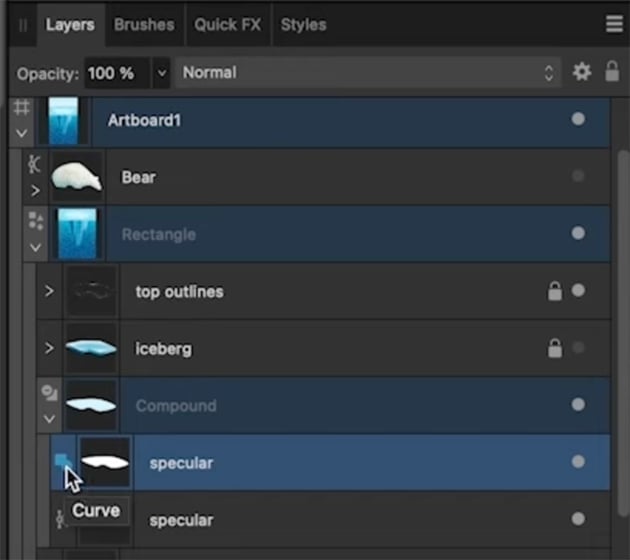The image size is (630, 560).
Task: Hide the Rectangle layer
Action: click(578, 233)
